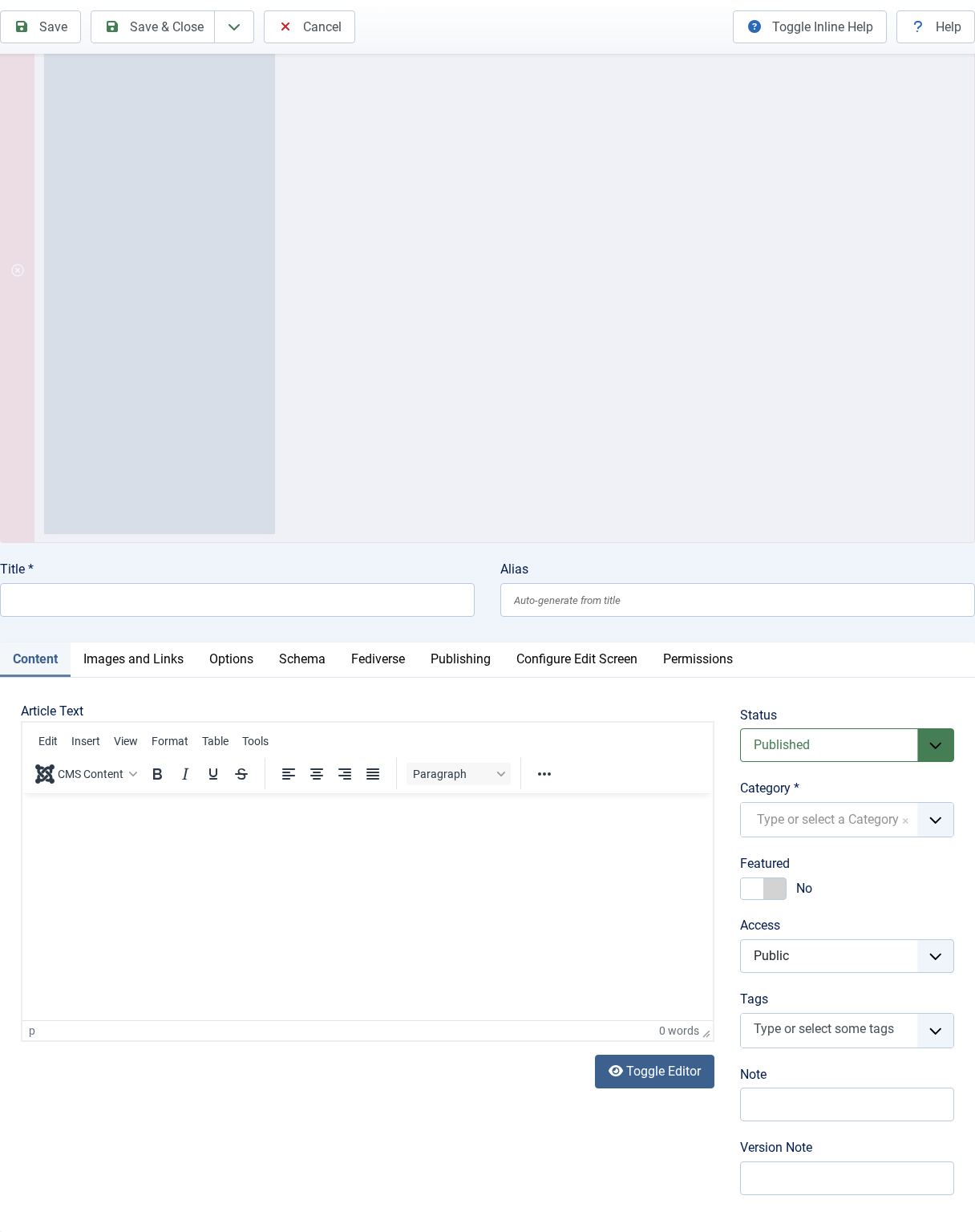The image size is (975, 1232).
Task: Switch to the Permissions tab
Action: click(698, 659)
